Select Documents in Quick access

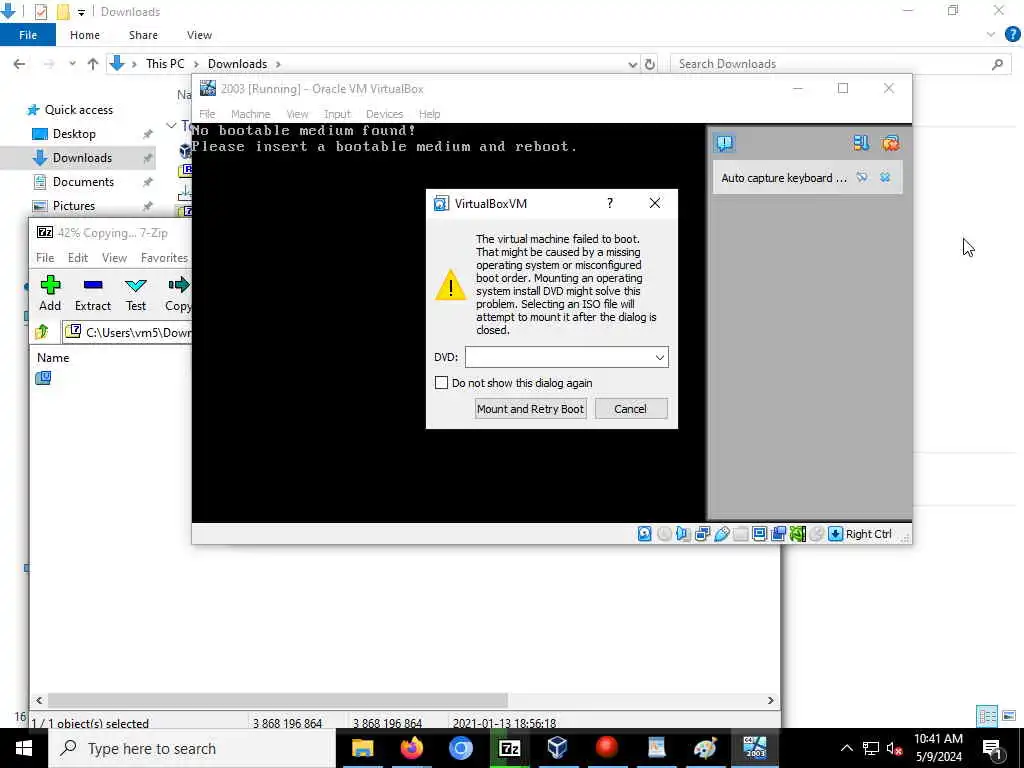(x=83, y=182)
